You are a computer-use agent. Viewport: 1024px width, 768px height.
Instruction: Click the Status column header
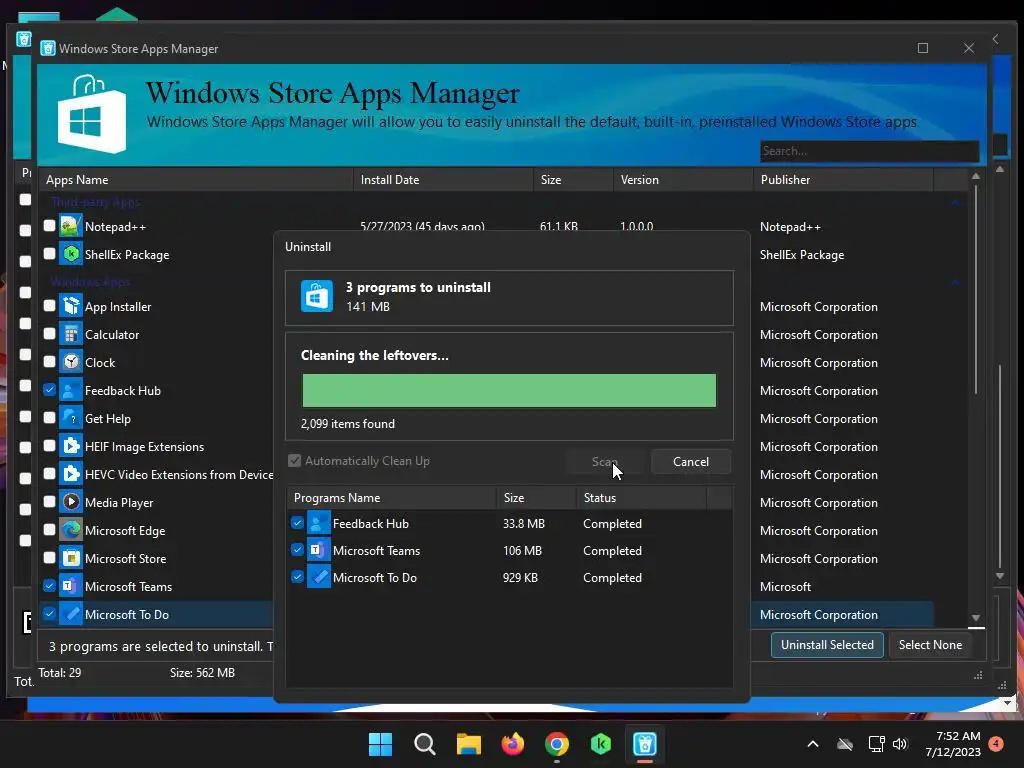click(x=641, y=498)
